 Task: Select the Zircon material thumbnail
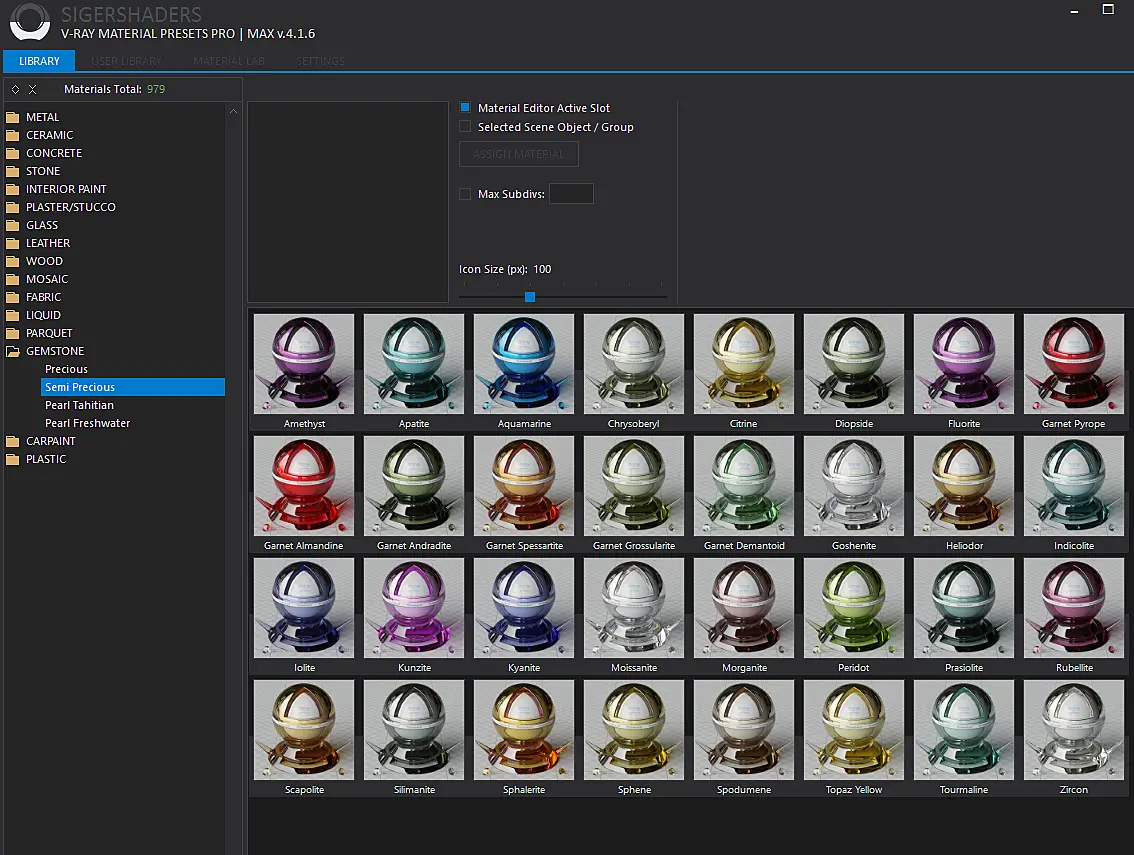click(1074, 730)
